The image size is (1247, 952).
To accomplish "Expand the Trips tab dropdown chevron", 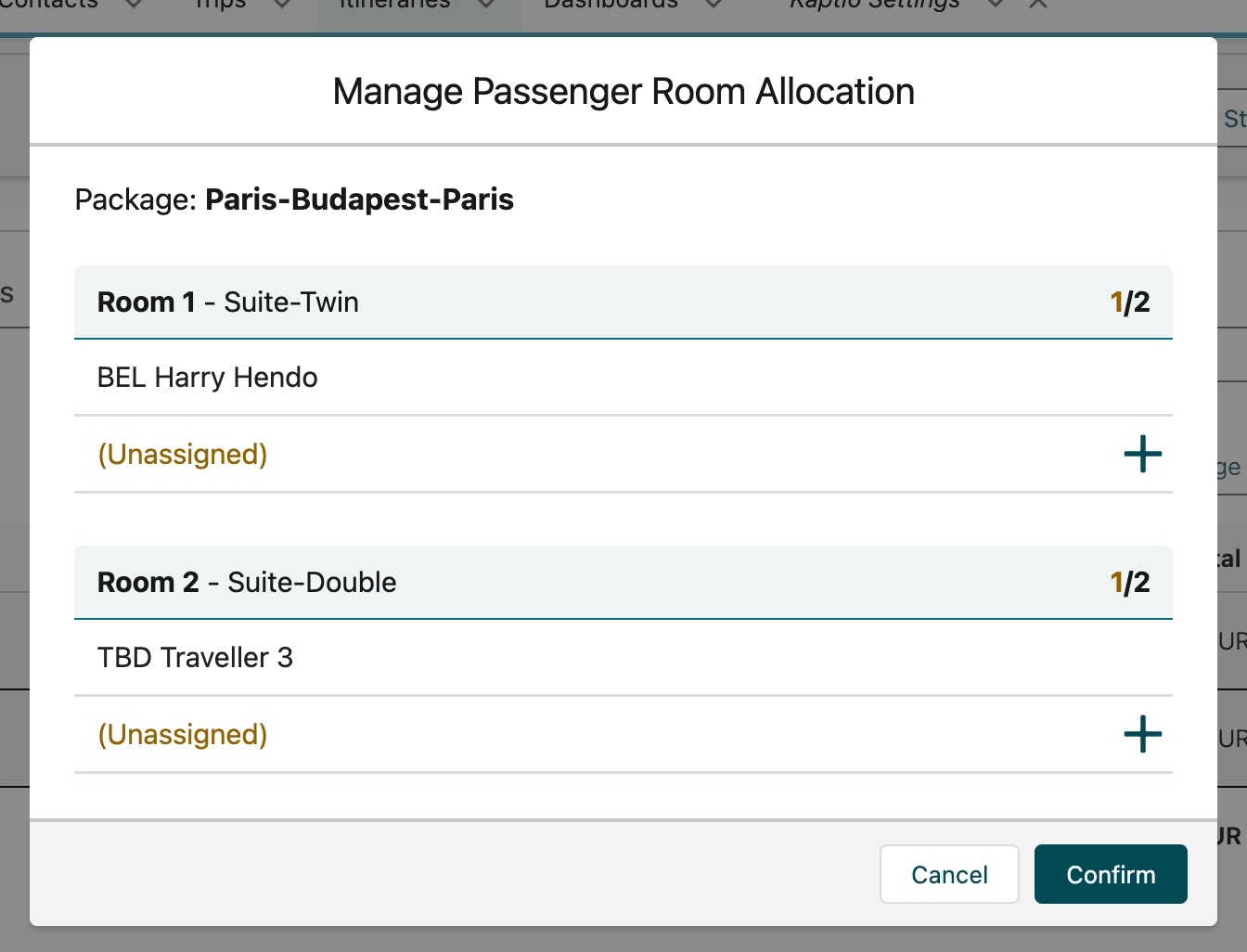I will tap(283, 4).
